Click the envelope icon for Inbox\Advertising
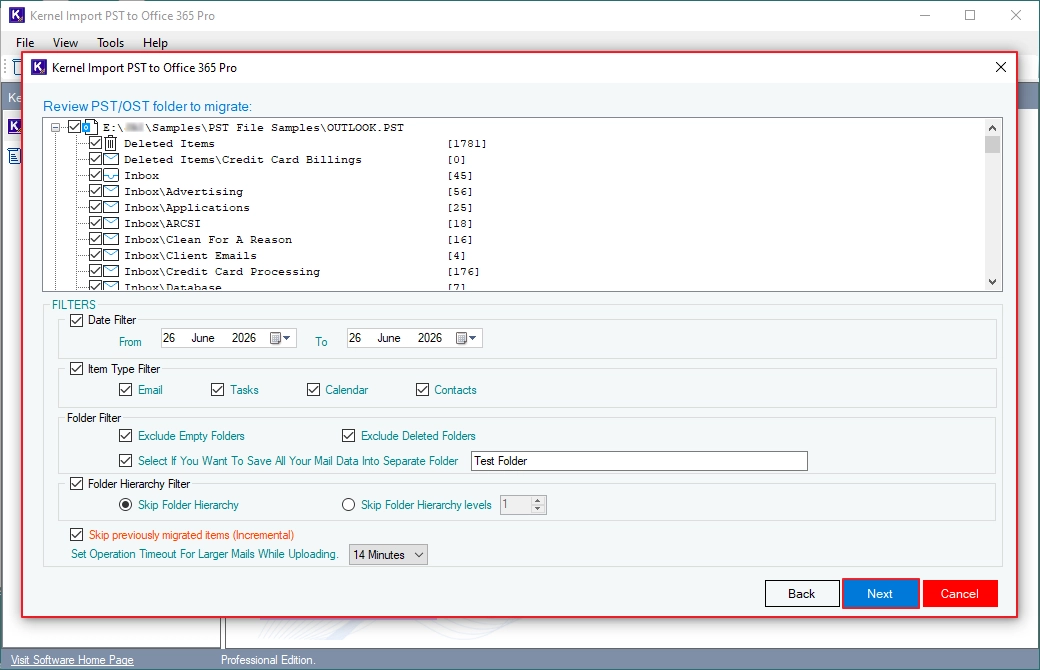The width and height of the screenshot is (1040, 670). click(x=111, y=191)
